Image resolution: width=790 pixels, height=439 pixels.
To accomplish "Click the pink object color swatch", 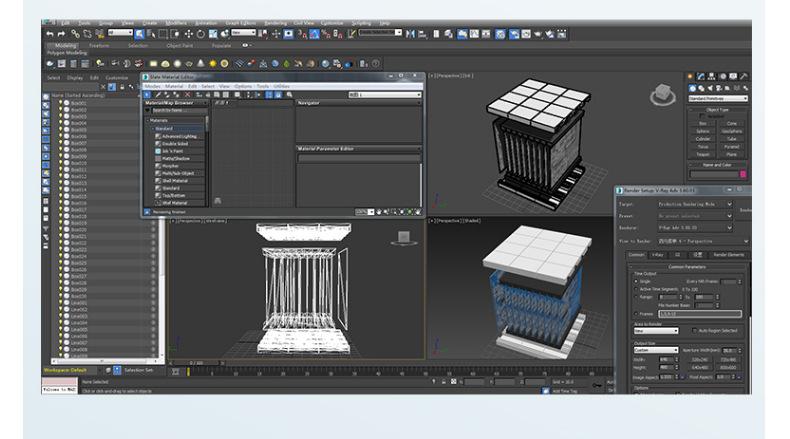I will [742, 174].
